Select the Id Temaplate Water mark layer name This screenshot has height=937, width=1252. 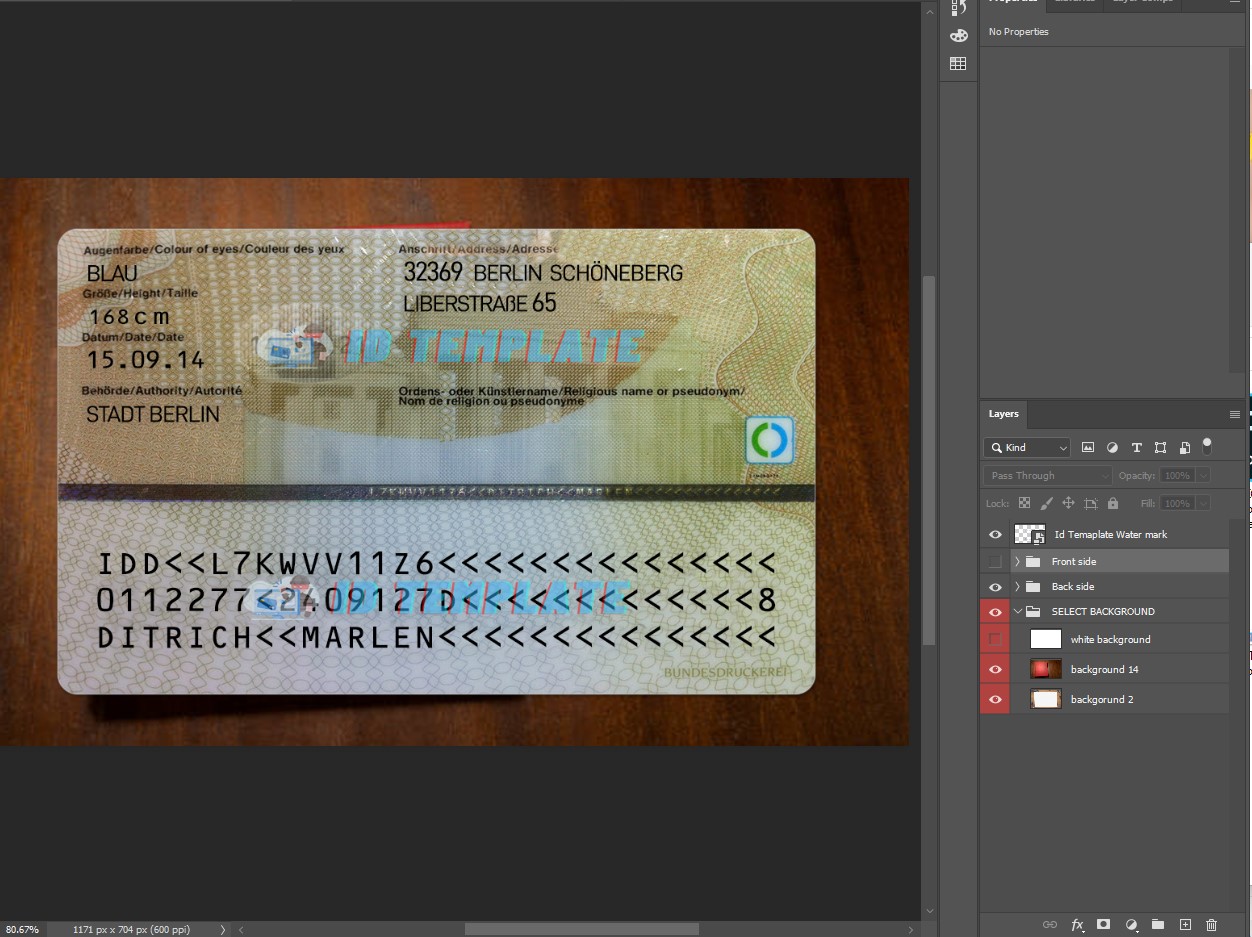(1111, 535)
